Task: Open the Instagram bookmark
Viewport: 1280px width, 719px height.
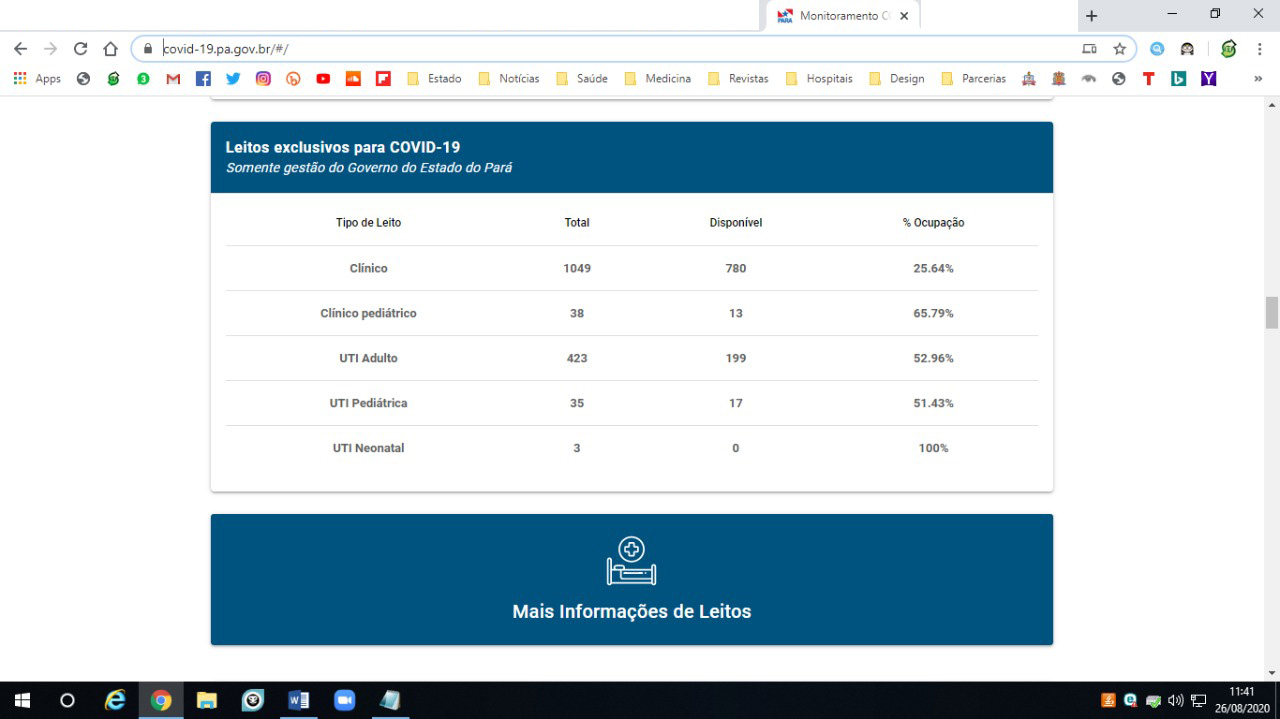Action: coord(263,79)
